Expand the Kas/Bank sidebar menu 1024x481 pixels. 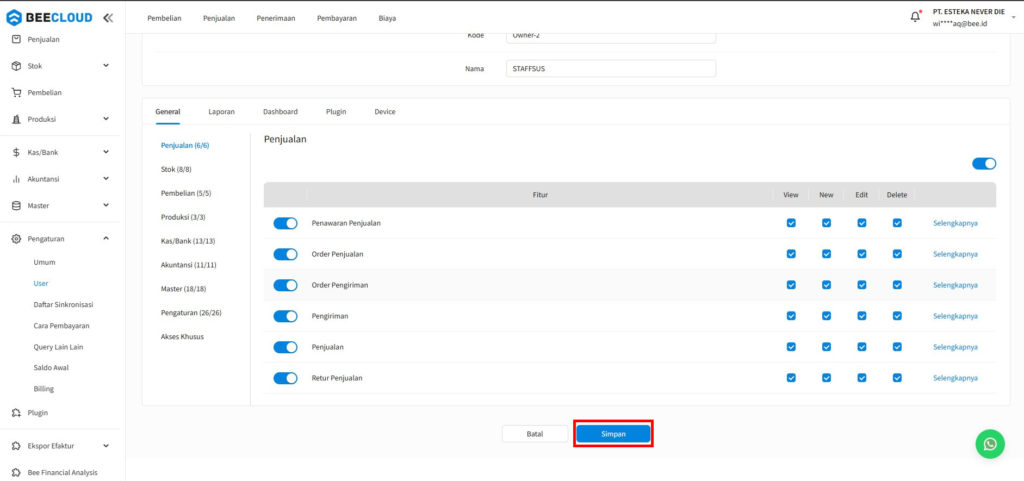click(106, 153)
